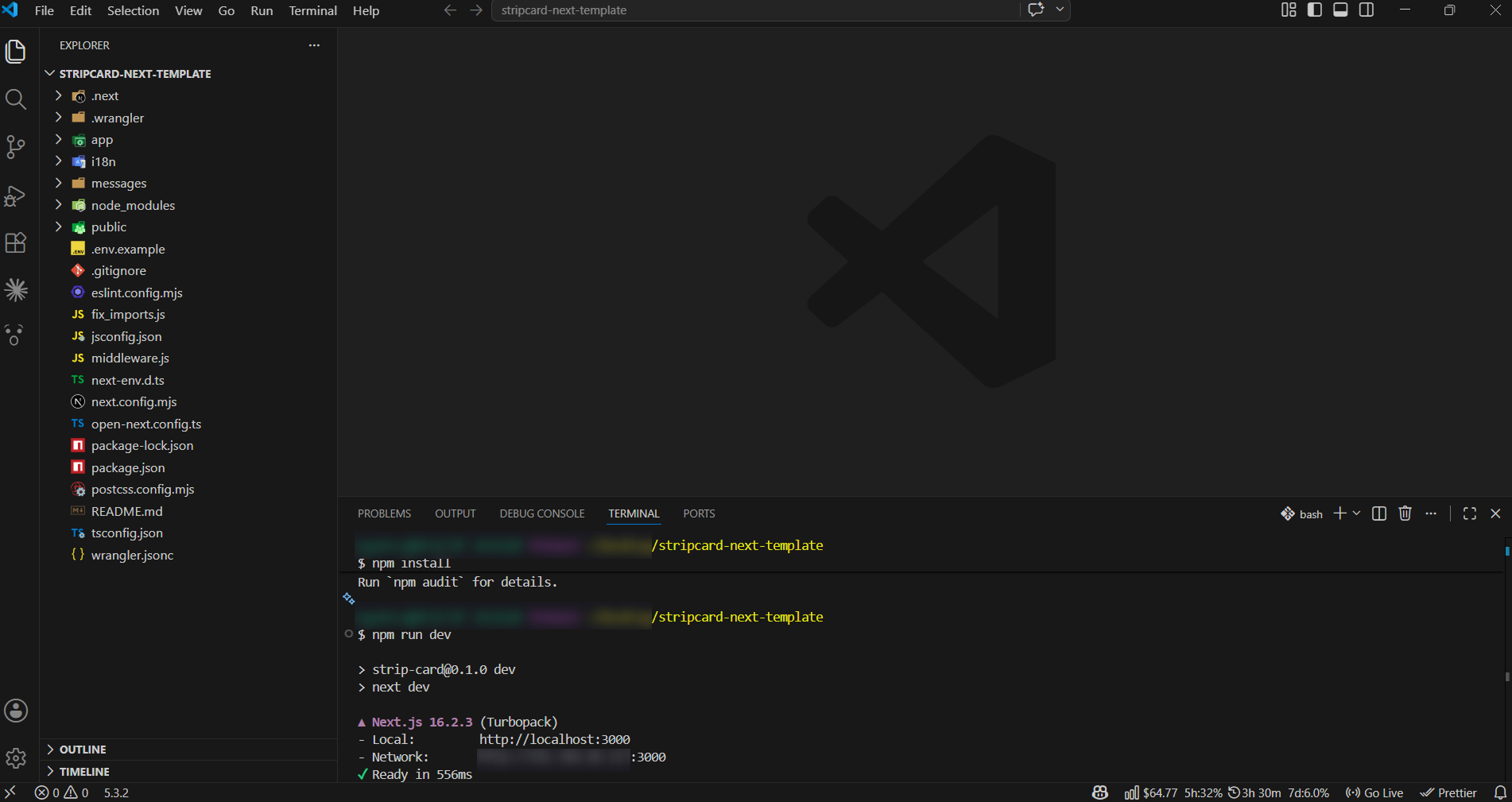Open notifications bell in status bar

(1500, 792)
